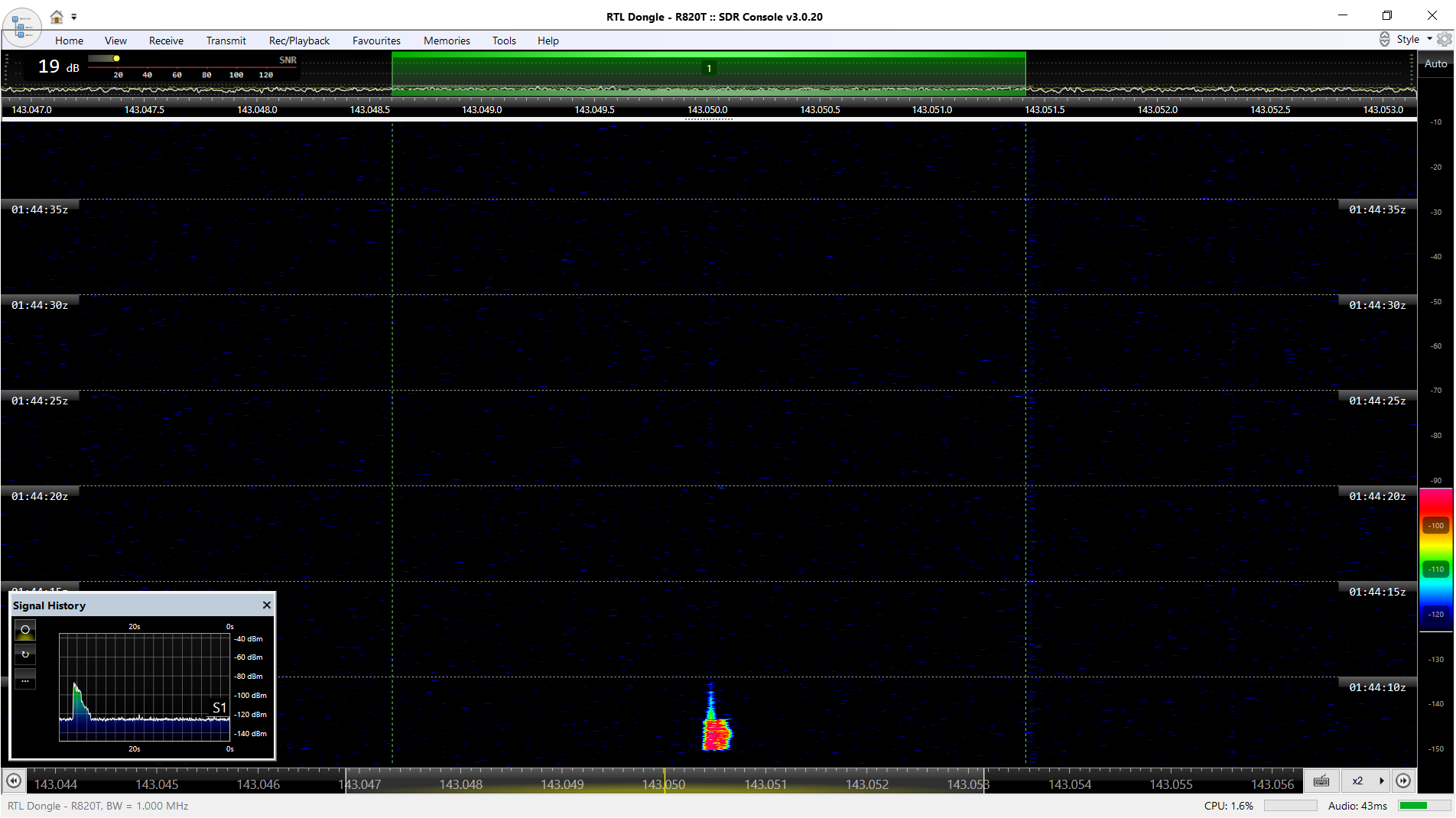This screenshot has width=1456, height=818.
Task: Open the SDR Console application menu icon
Action: 21,27
